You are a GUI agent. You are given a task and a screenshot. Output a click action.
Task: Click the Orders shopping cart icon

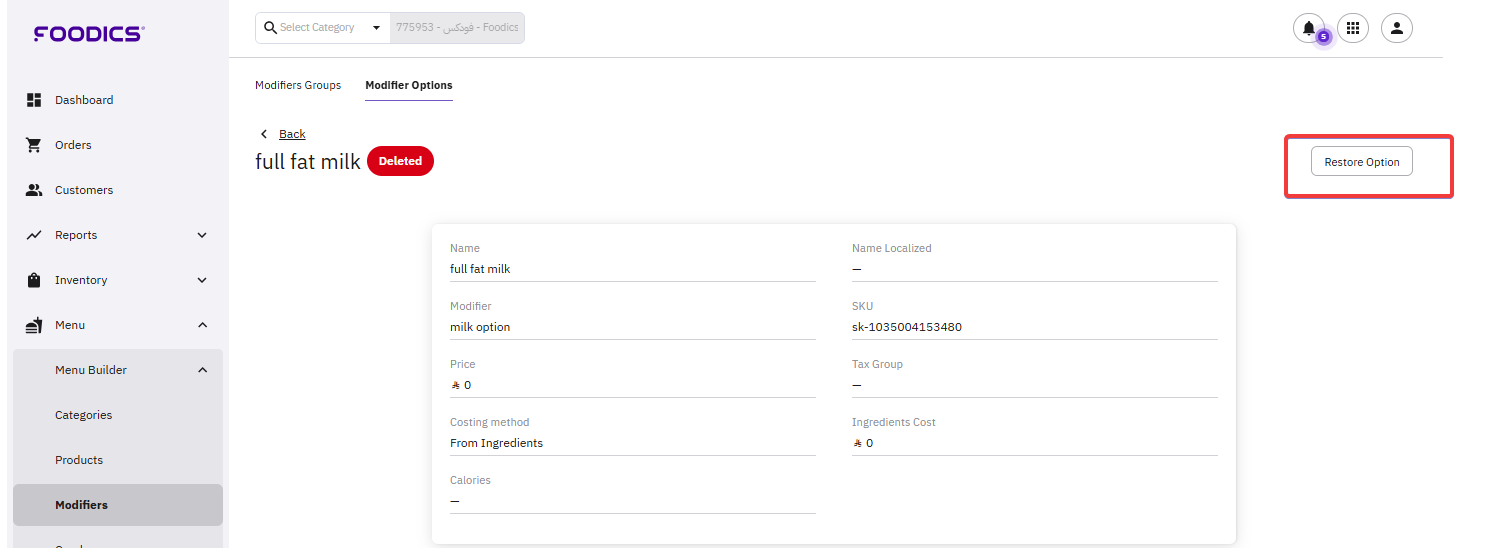coord(34,145)
